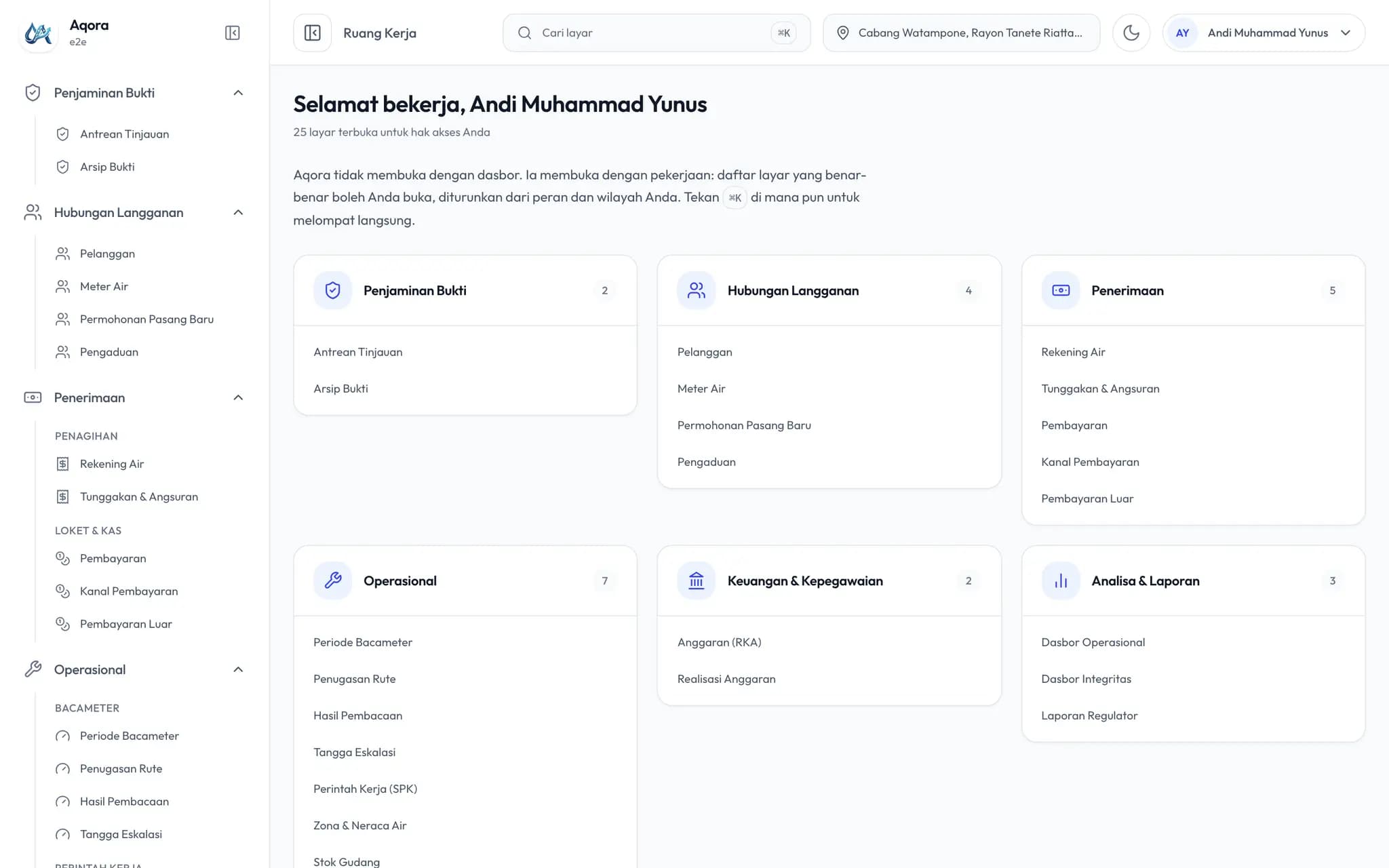
Task: Click the wrench icon in Operasional card
Action: pyautogui.click(x=332, y=580)
